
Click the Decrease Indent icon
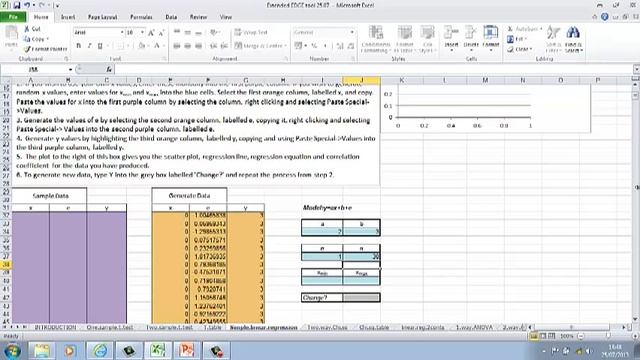(213, 46)
